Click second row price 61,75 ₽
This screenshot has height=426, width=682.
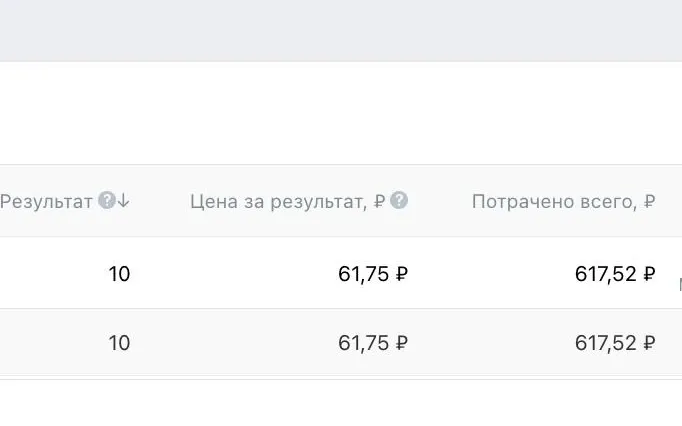[x=373, y=343]
